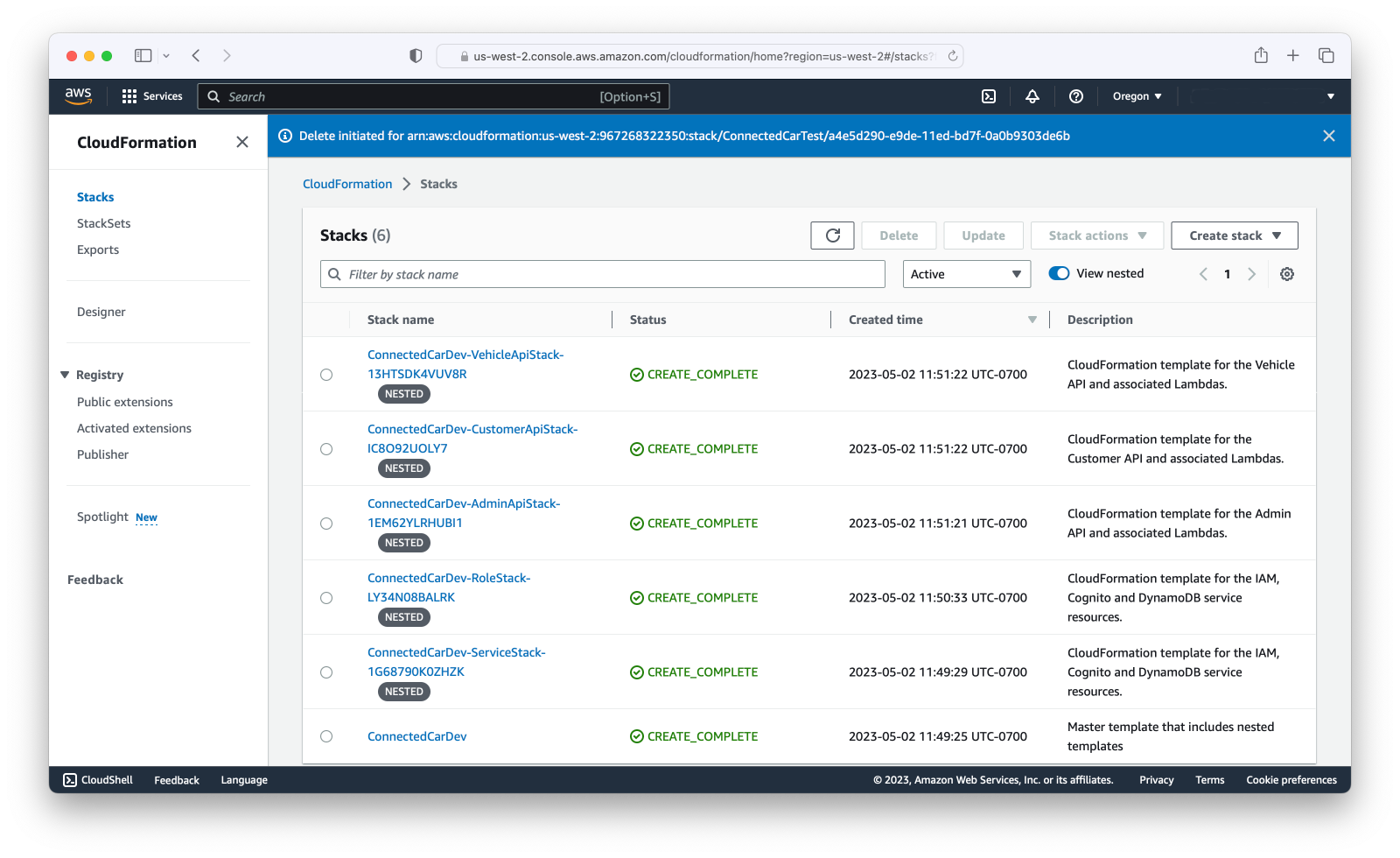Click the Delete button
The width and height of the screenshot is (1400, 858).
[899, 236]
